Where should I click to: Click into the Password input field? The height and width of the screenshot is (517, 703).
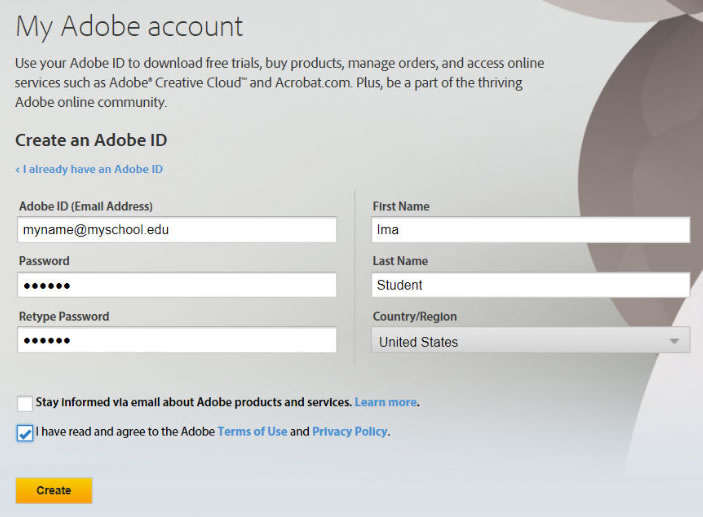tap(177, 285)
